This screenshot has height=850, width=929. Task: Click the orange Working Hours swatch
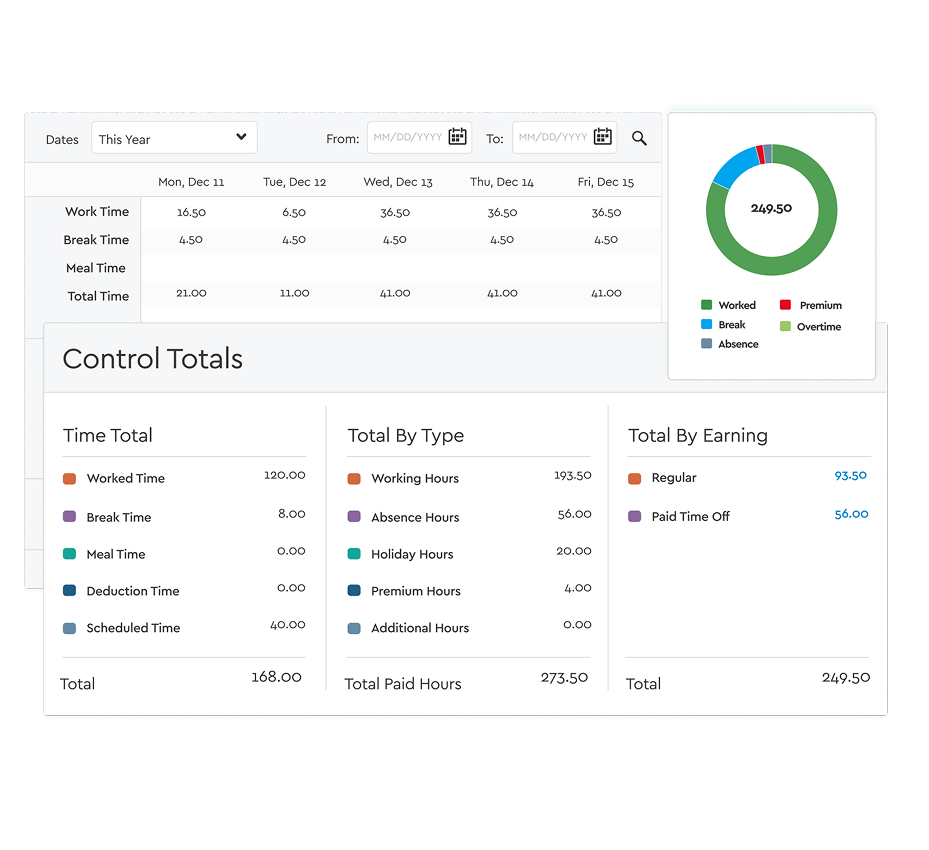(x=354, y=479)
